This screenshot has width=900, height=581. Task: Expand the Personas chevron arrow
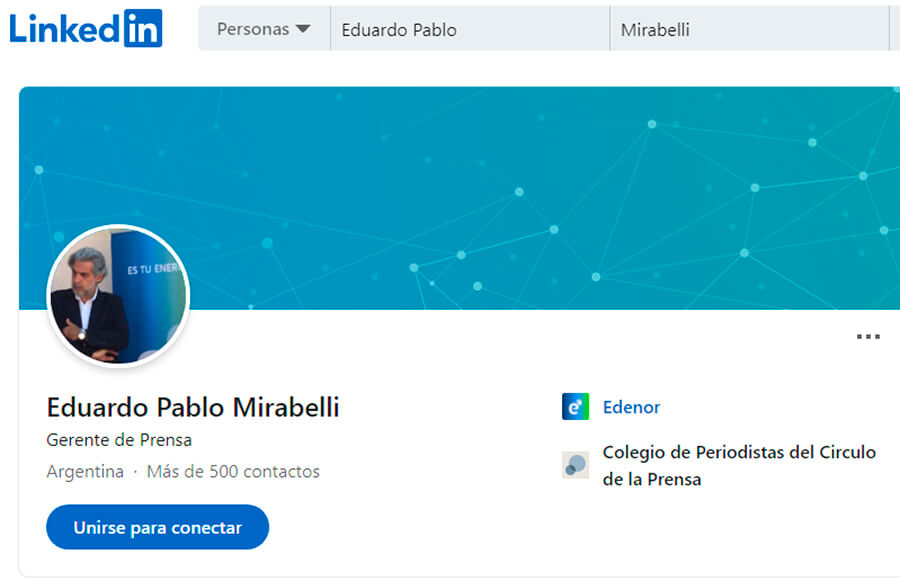click(301, 29)
